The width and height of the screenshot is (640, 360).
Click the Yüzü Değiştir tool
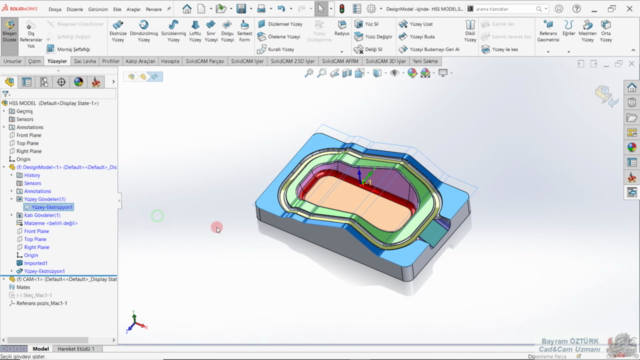373,37
